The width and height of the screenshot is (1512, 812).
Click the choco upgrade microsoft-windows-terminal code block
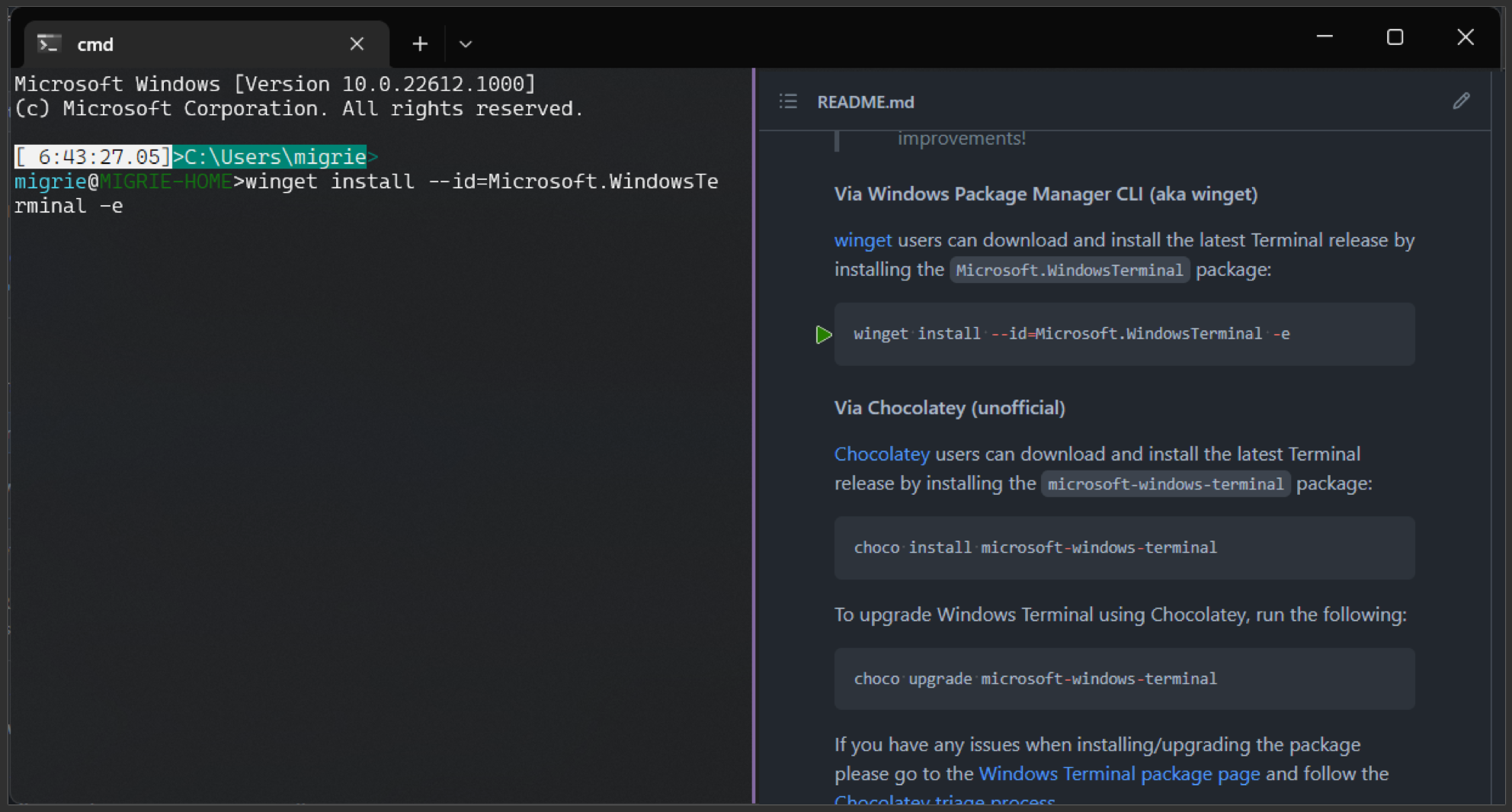tap(1124, 679)
